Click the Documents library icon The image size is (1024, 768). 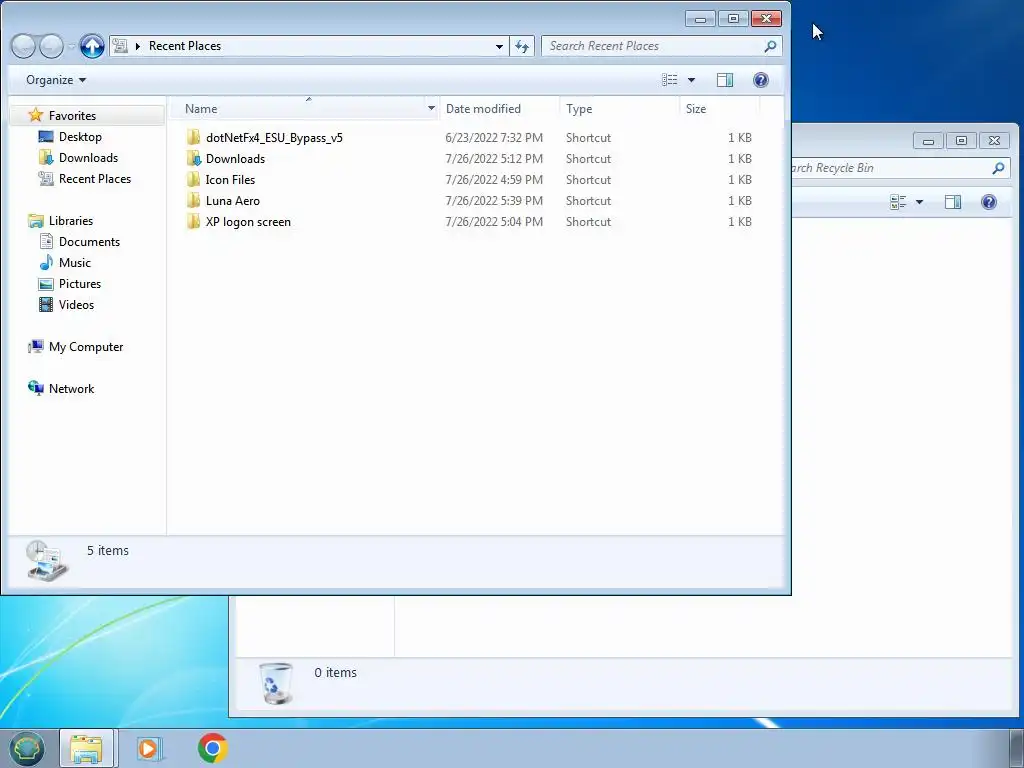[x=46, y=242]
